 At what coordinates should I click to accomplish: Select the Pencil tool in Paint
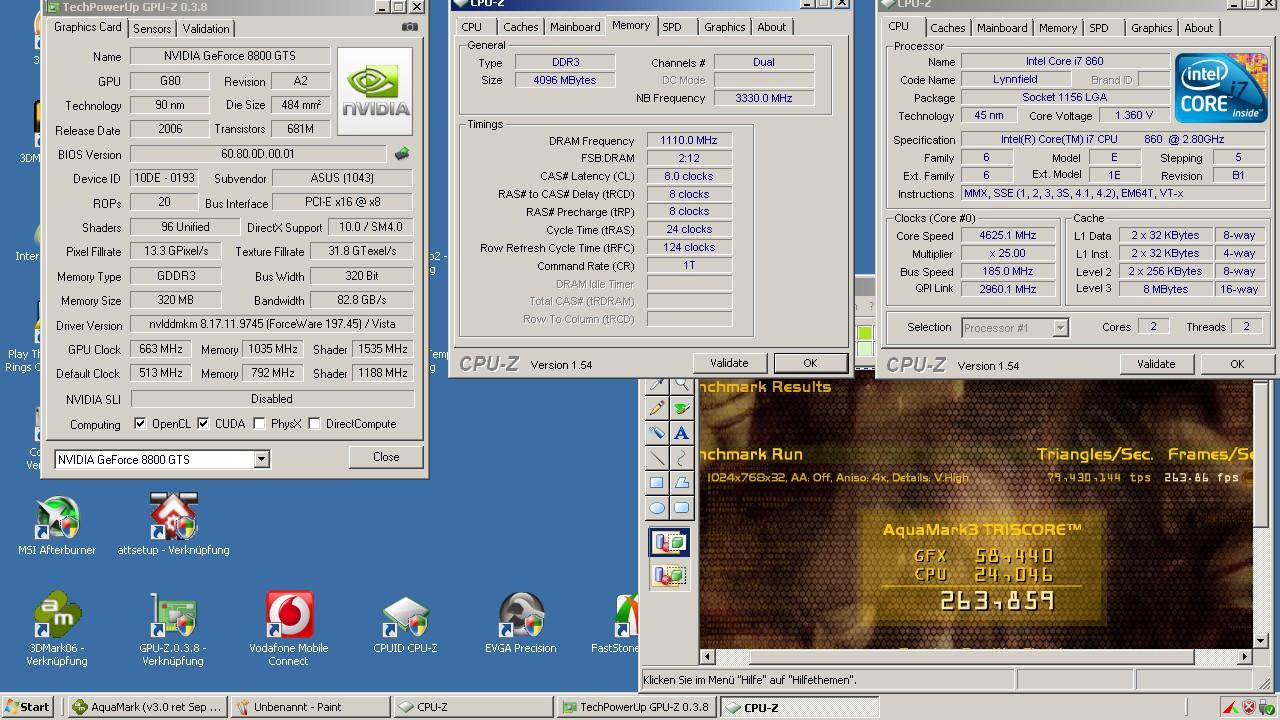657,409
